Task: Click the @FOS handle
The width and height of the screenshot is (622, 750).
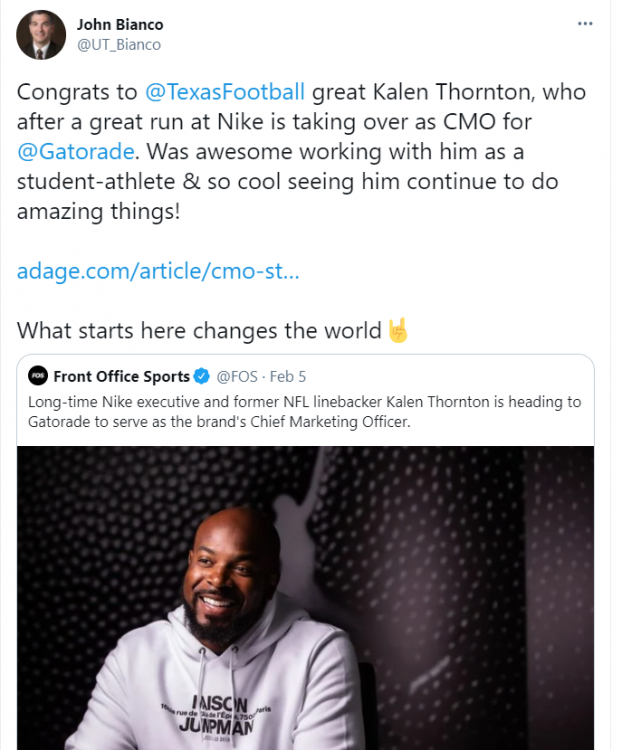Action: (x=237, y=376)
